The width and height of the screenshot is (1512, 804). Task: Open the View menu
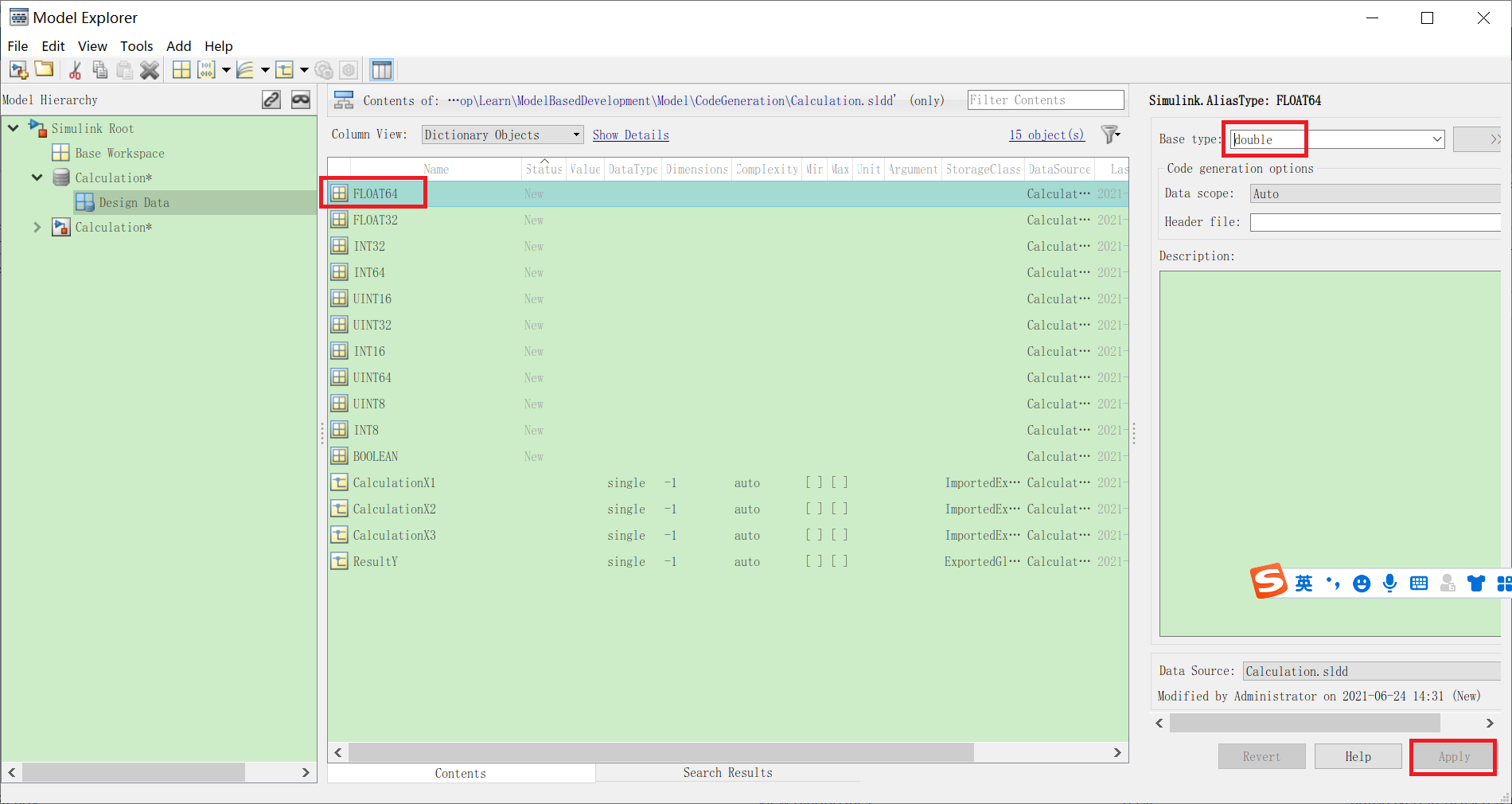92,46
